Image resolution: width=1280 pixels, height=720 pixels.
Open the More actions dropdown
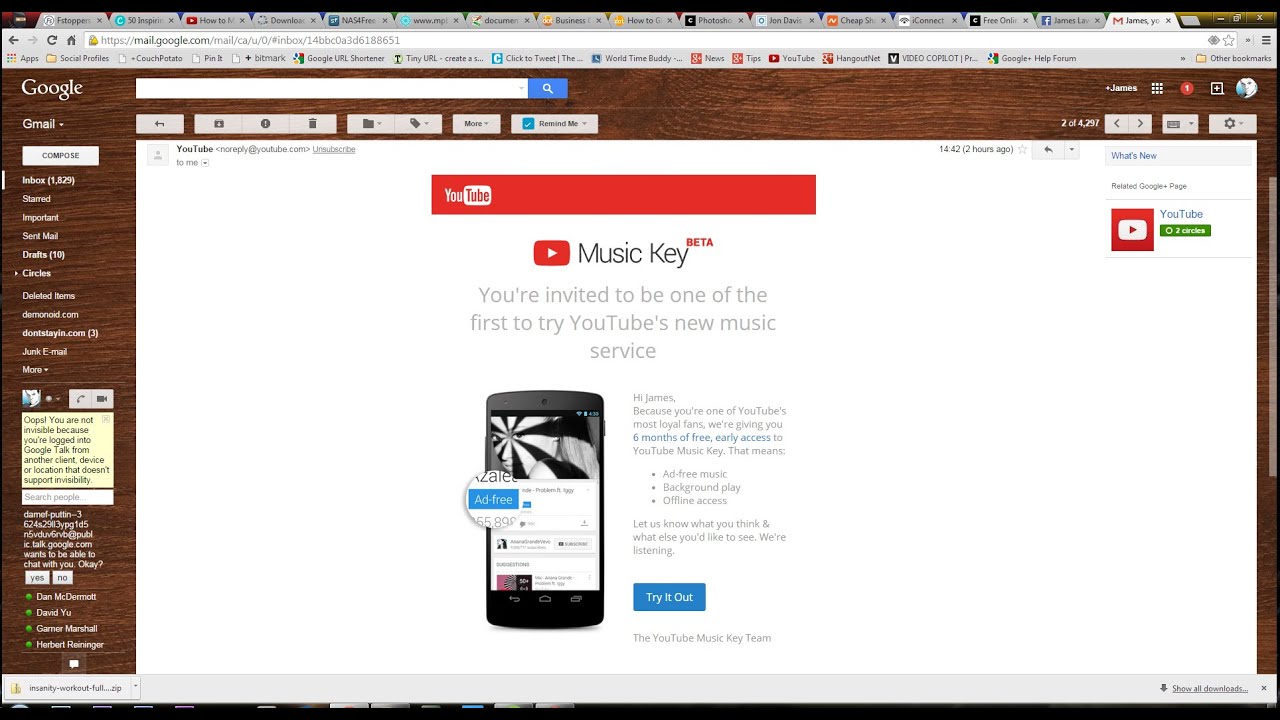click(x=476, y=123)
